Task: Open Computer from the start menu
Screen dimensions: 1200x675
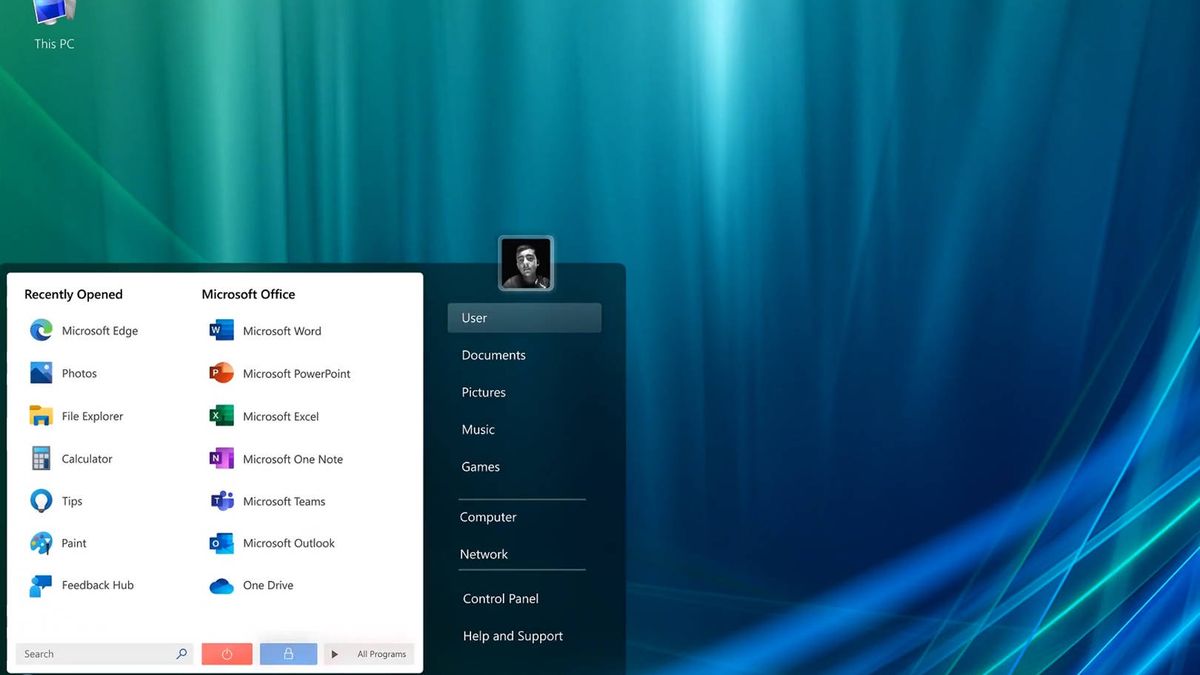Action: [488, 517]
